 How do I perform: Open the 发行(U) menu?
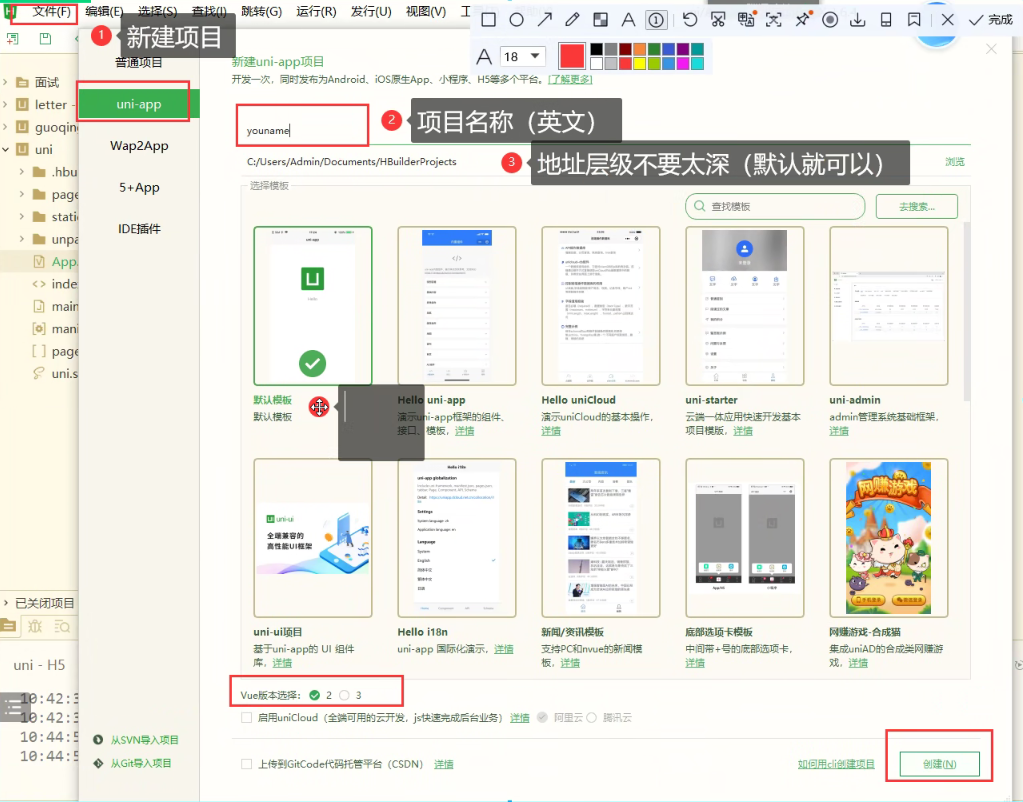pyautogui.click(x=371, y=12)
